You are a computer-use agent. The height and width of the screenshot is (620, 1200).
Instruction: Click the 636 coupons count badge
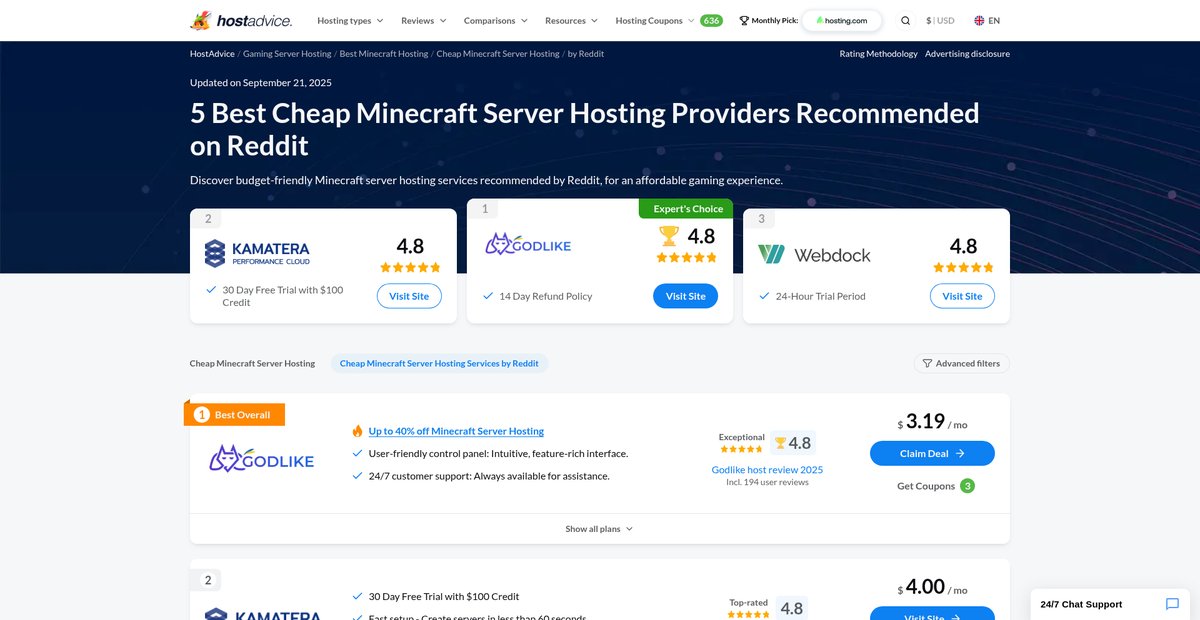(711, 20)
